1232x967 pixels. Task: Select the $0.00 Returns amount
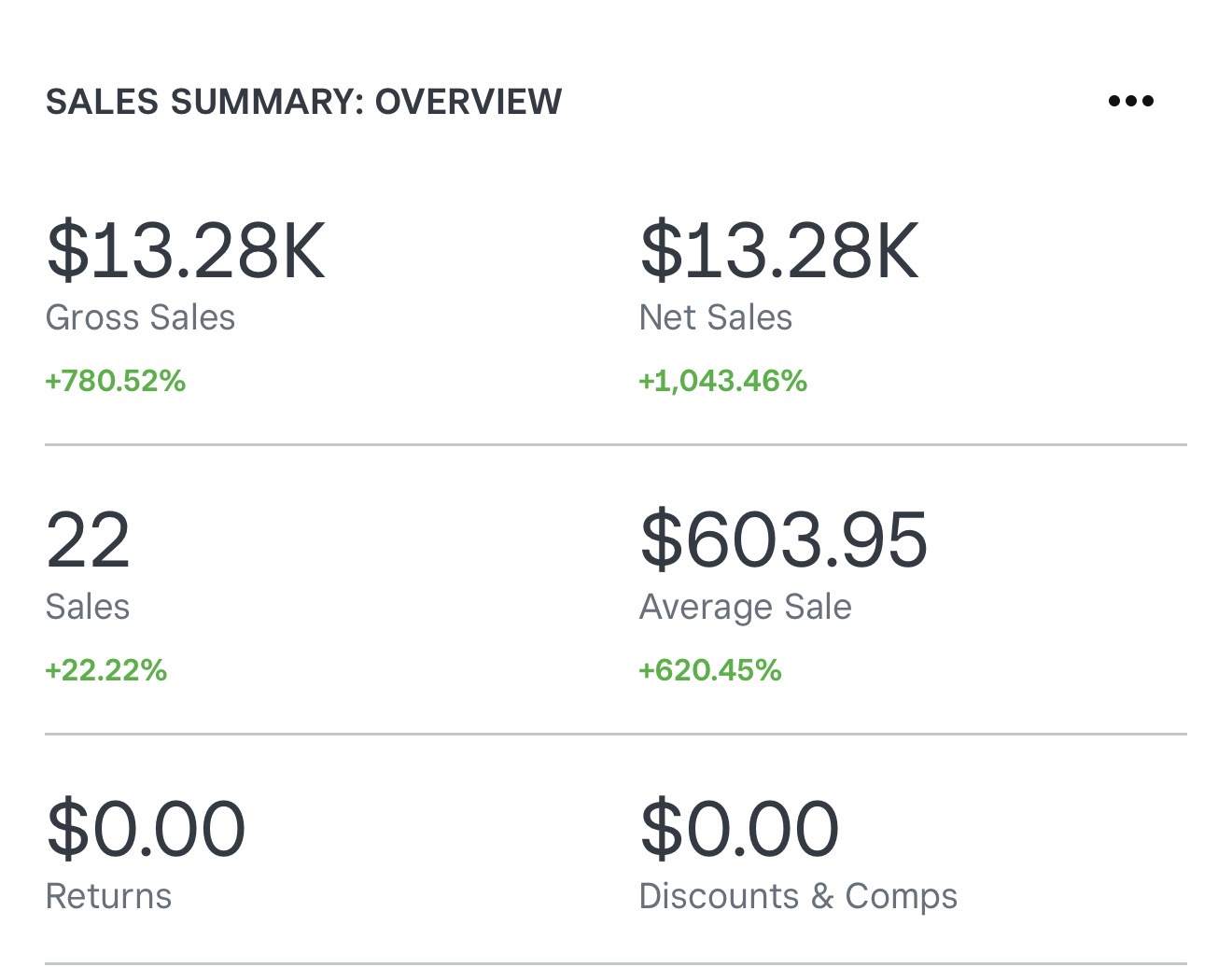point(146,829)
